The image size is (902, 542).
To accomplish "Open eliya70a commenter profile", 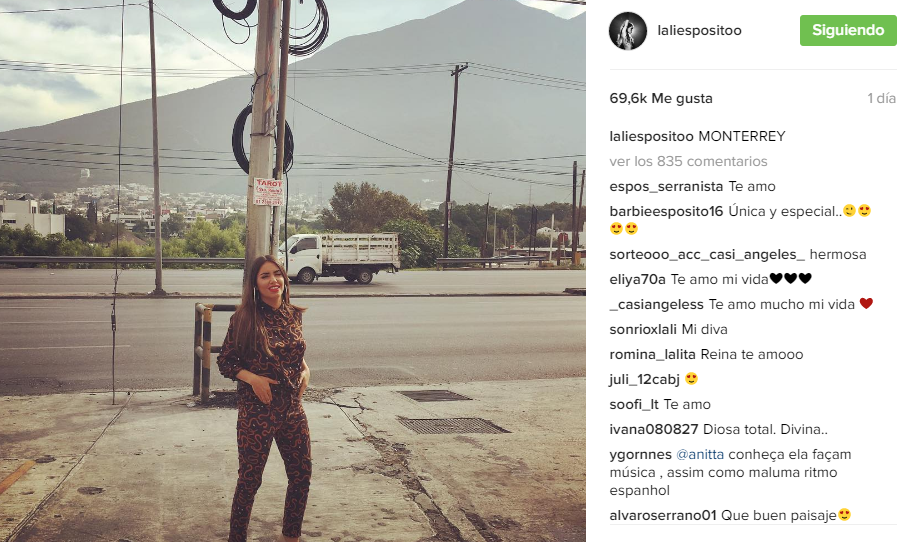I will [x=637, y=279].
